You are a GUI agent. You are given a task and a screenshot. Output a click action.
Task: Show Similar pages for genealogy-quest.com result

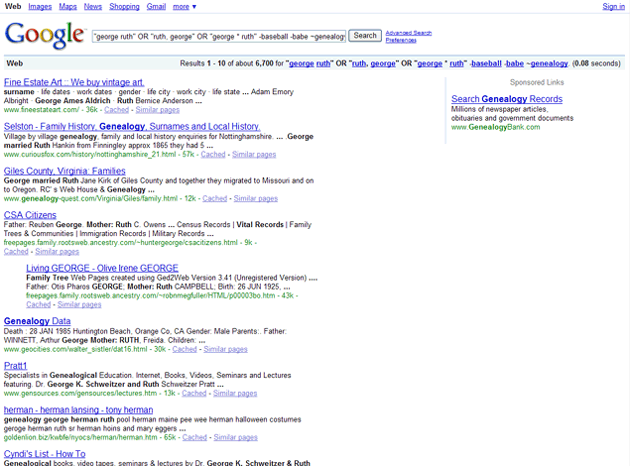(256, 198)
